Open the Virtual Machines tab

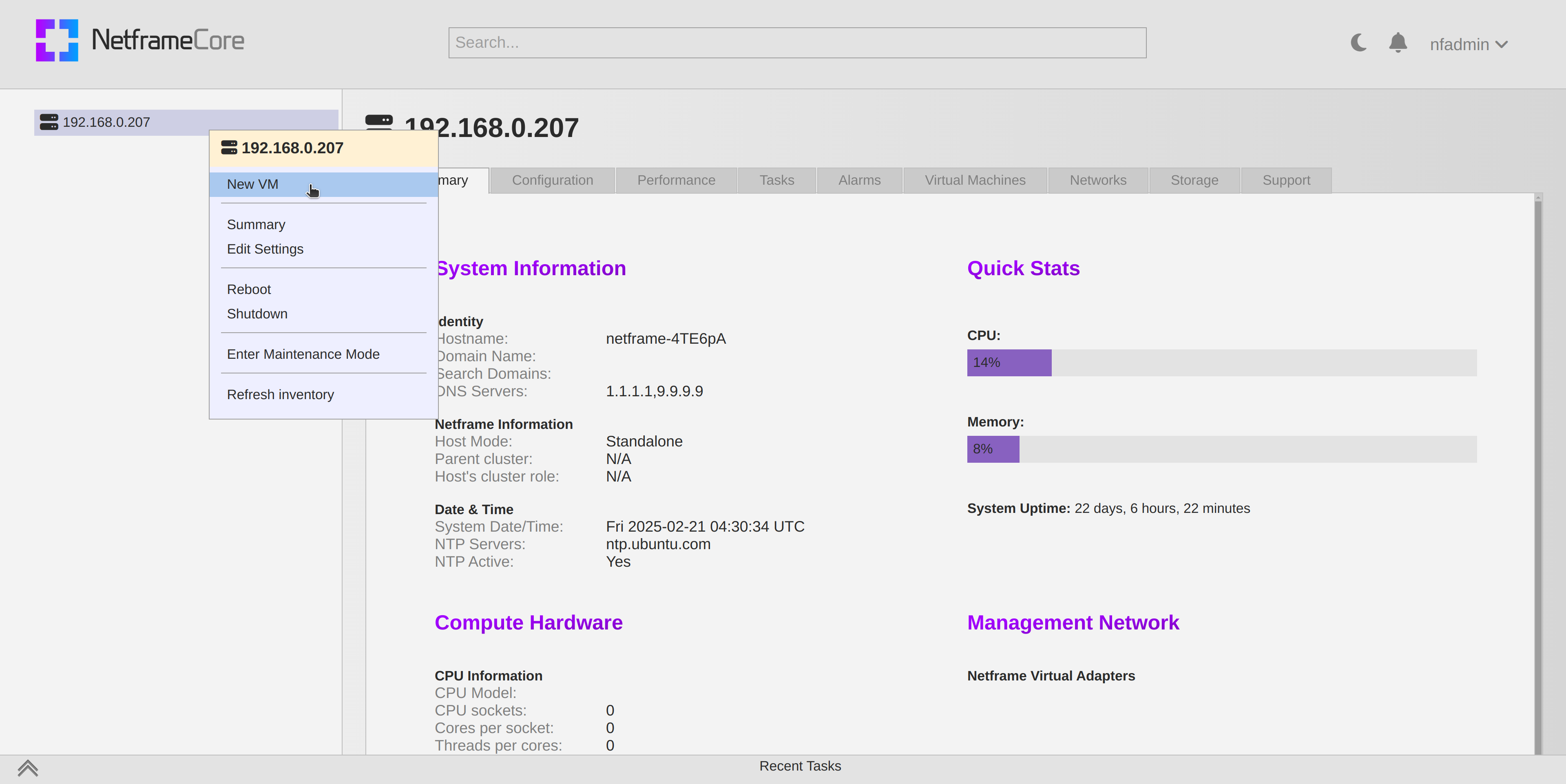[975, 181]
